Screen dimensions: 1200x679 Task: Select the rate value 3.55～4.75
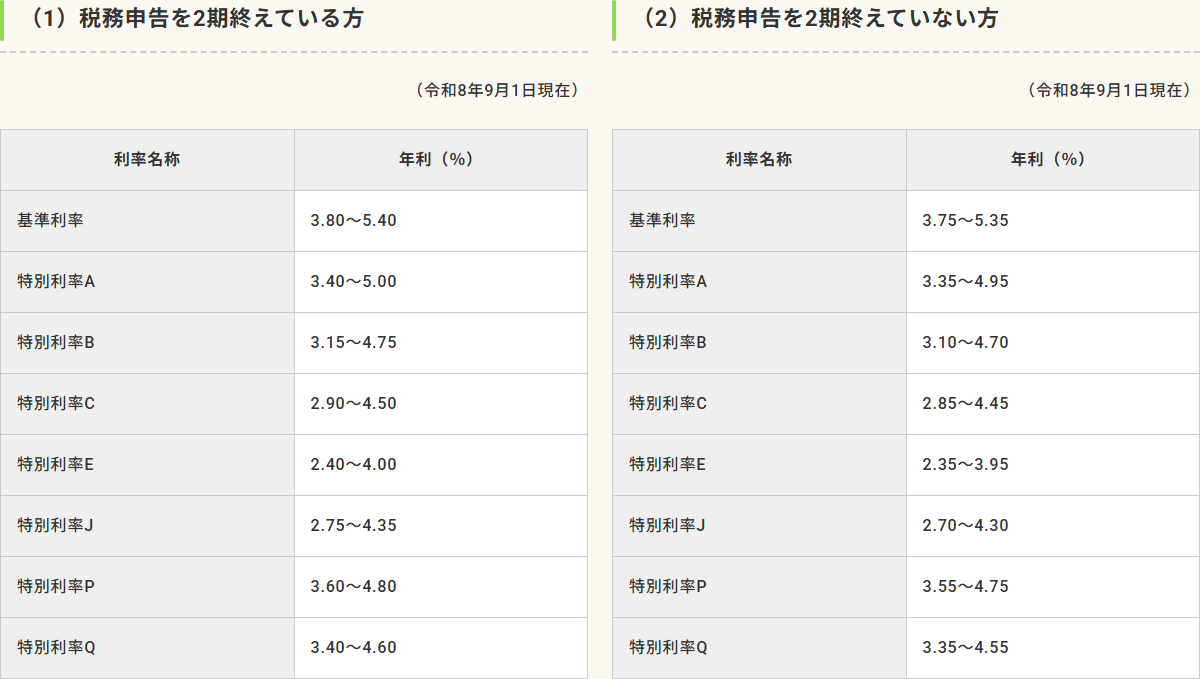coord(966,586)
